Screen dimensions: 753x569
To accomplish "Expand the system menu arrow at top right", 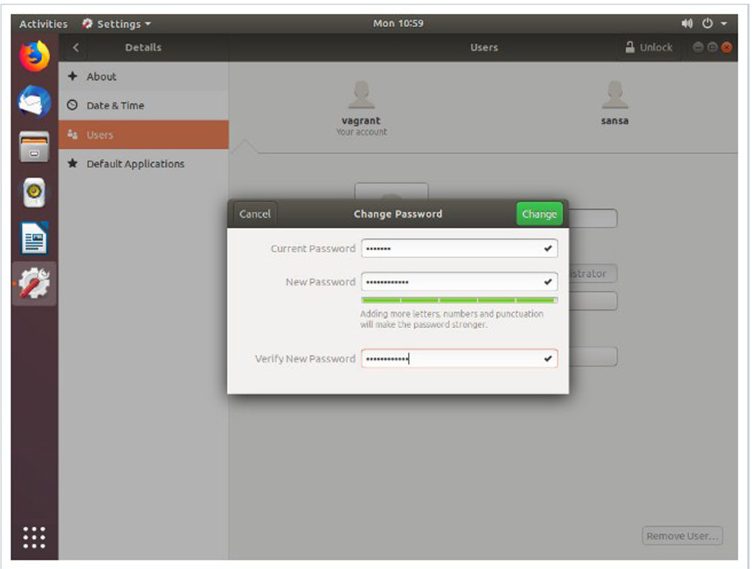I will point(724,23).
